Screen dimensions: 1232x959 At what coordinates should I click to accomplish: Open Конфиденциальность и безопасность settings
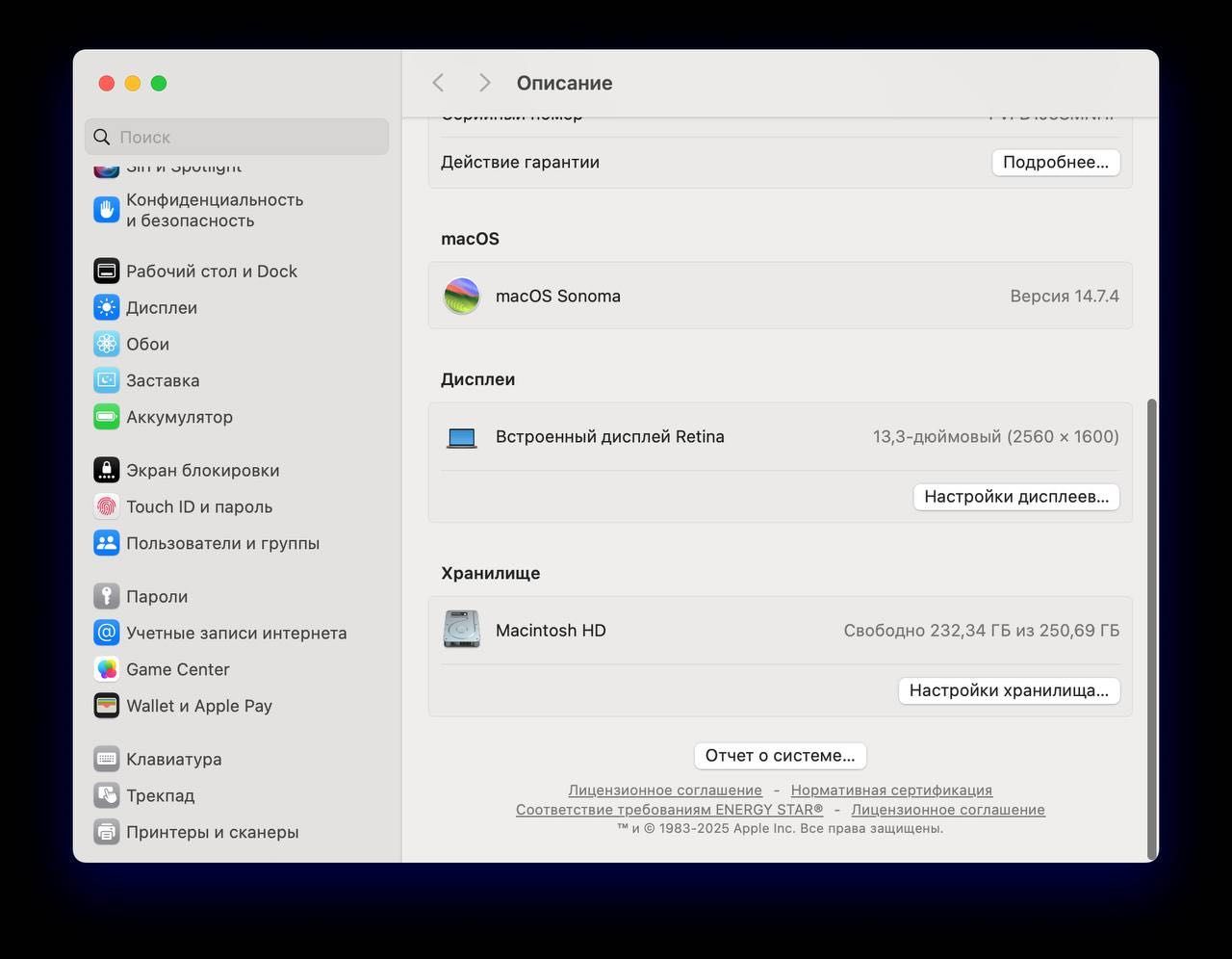[237, 210]
